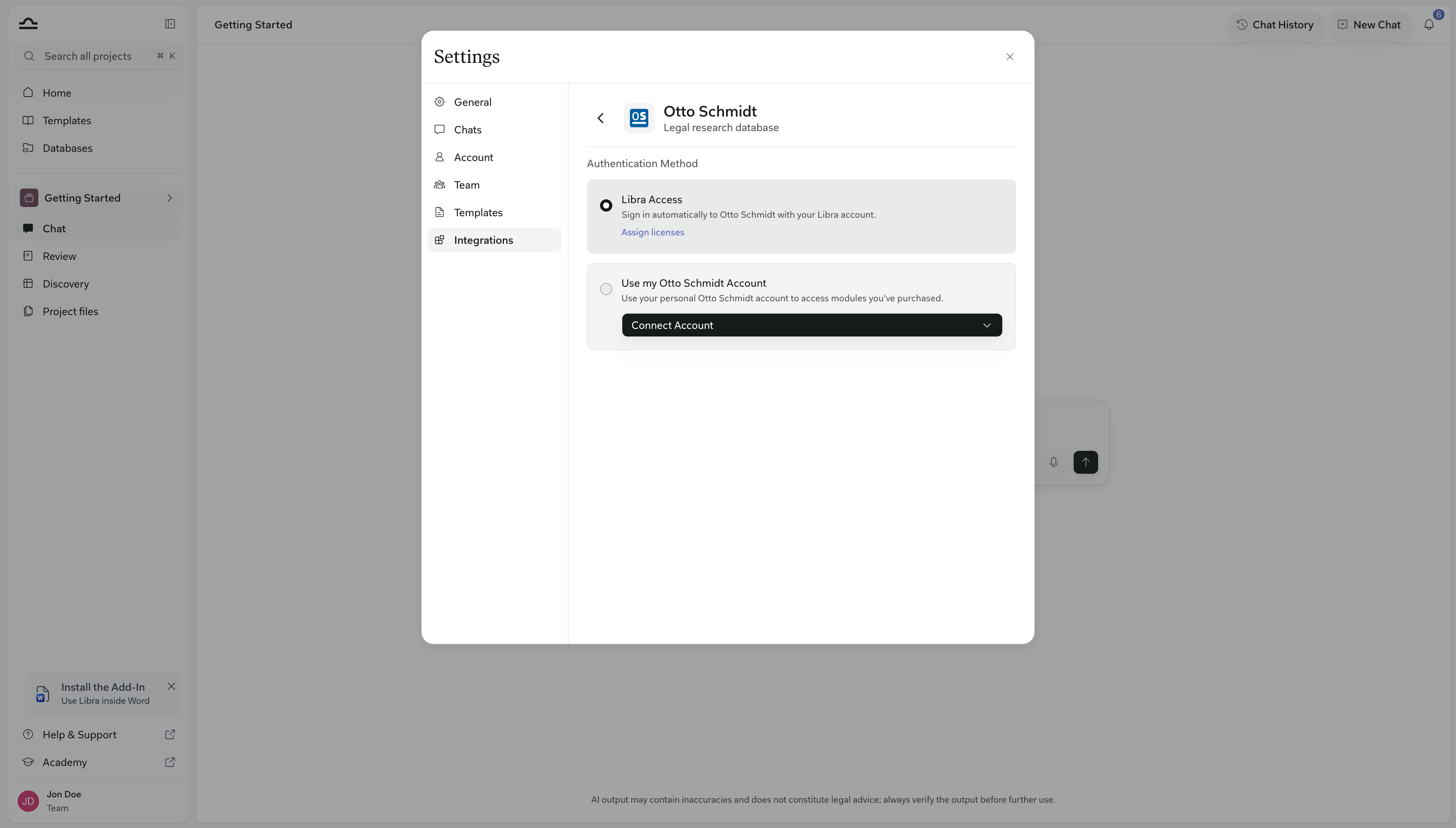This screenshot has width=1456, height=828.
Task: Click the search magnifier icon
Action: click(29, 56)
